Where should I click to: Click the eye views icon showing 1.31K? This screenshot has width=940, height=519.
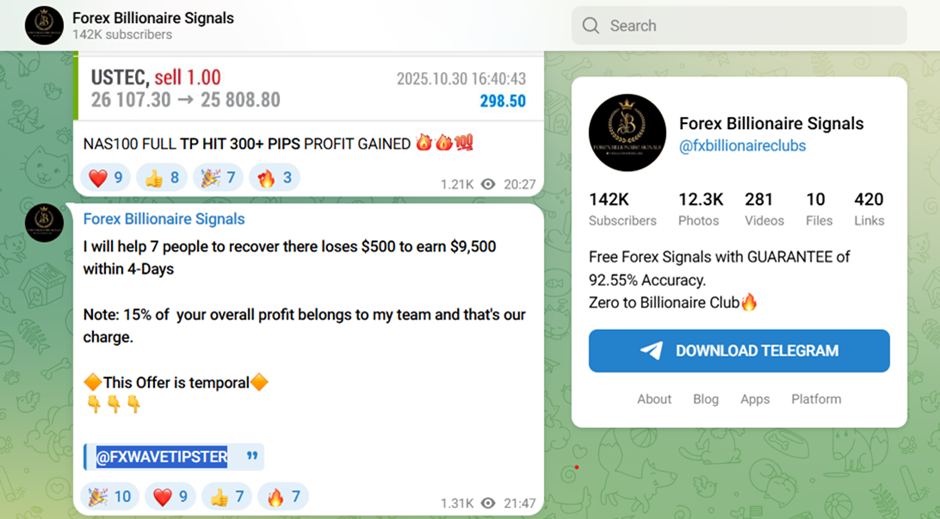[488, 503]
